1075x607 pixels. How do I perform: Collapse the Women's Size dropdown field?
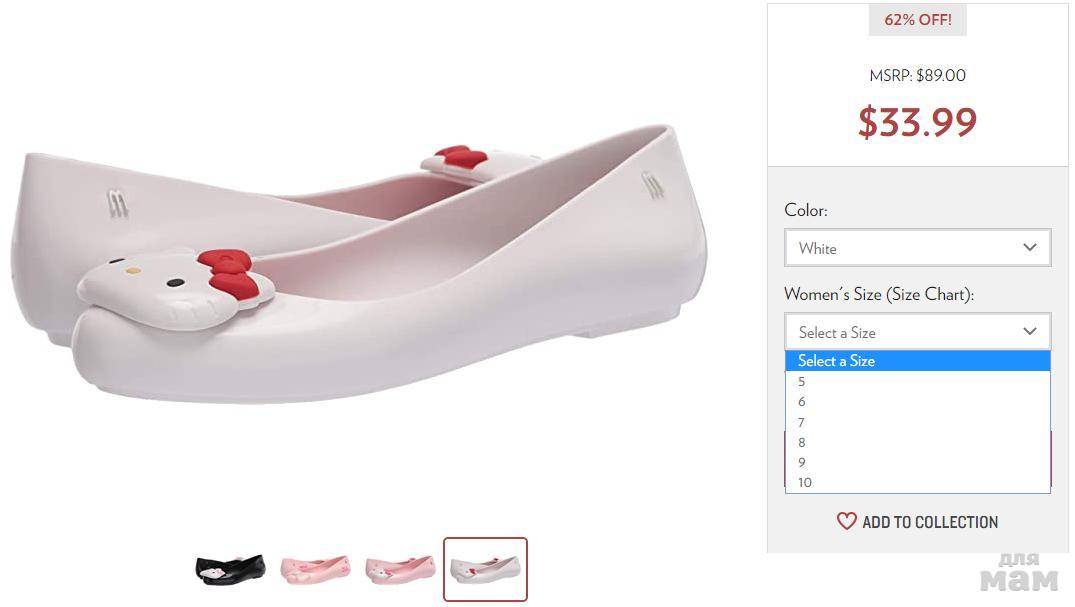917,332
